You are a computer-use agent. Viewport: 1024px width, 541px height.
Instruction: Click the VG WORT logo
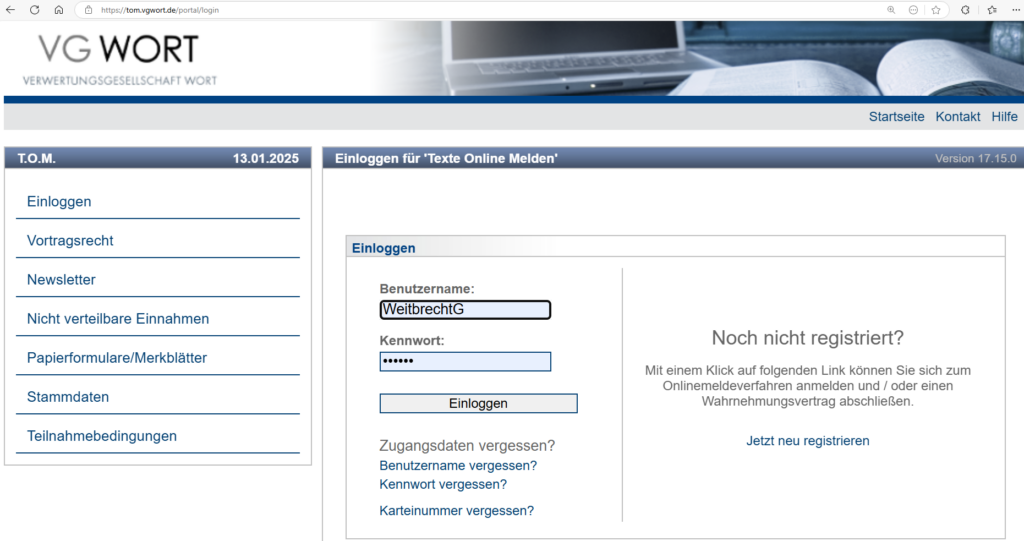[x=119, y=58]
